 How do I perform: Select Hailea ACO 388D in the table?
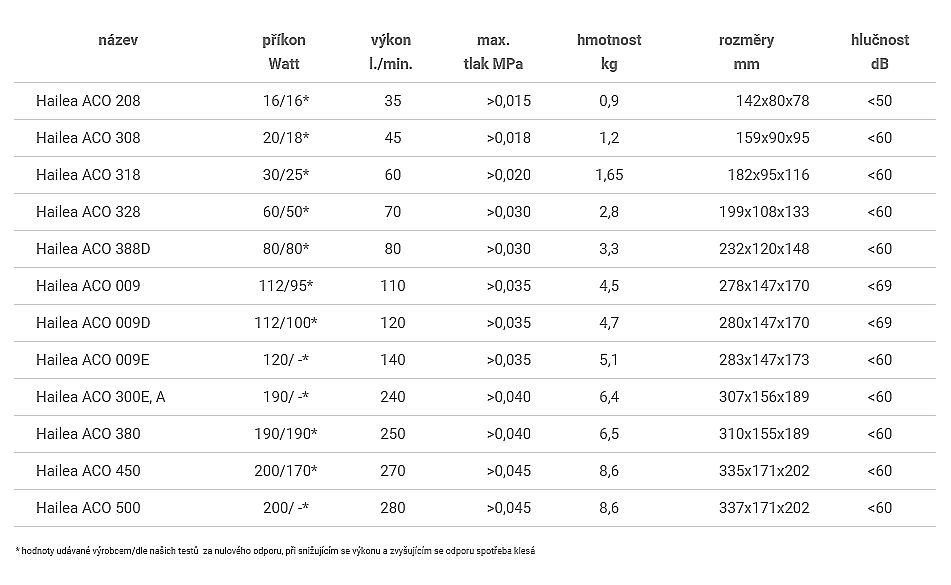click(93, 249)
